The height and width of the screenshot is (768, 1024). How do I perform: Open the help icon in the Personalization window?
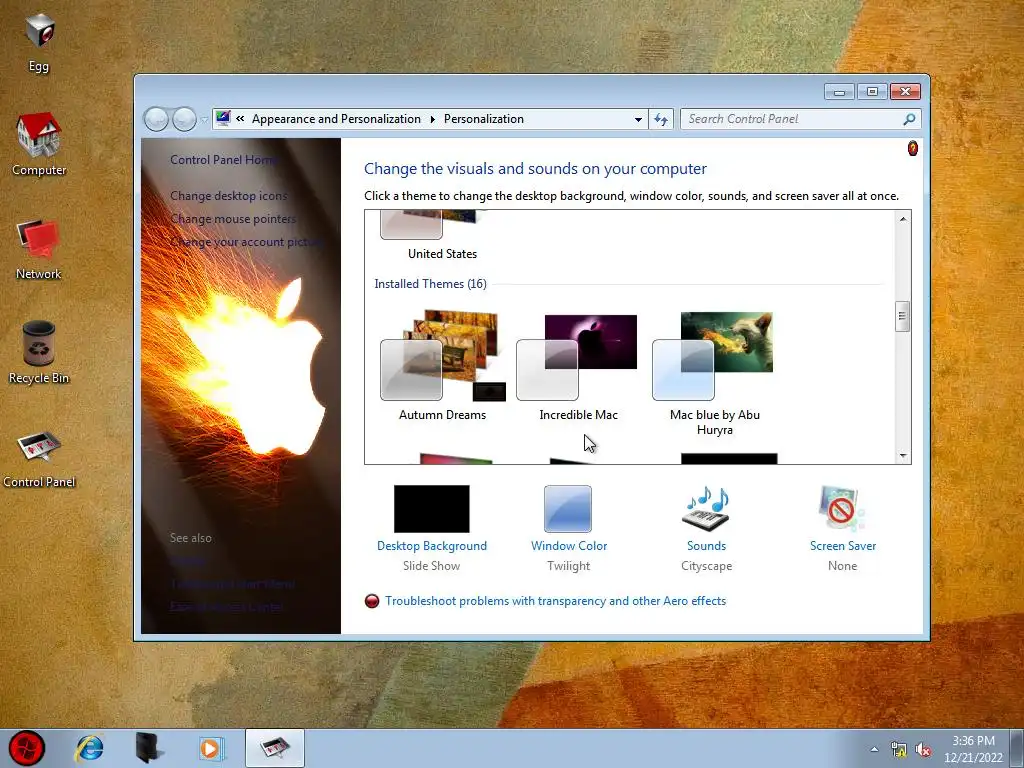[912, 149]
